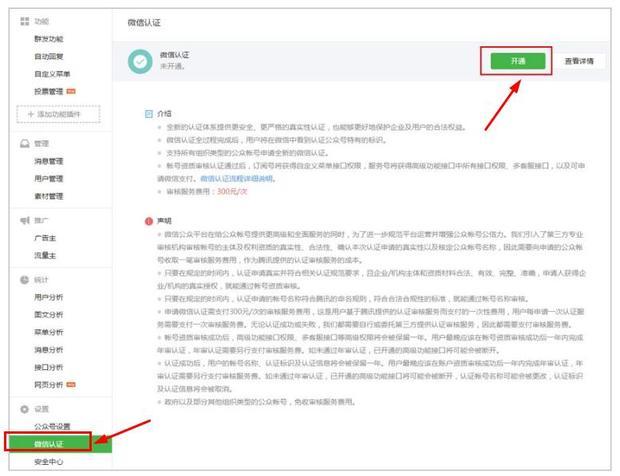Open 图文分析 statistics page
The height and width of the screenshot is (476, 620).
(49, 315)
